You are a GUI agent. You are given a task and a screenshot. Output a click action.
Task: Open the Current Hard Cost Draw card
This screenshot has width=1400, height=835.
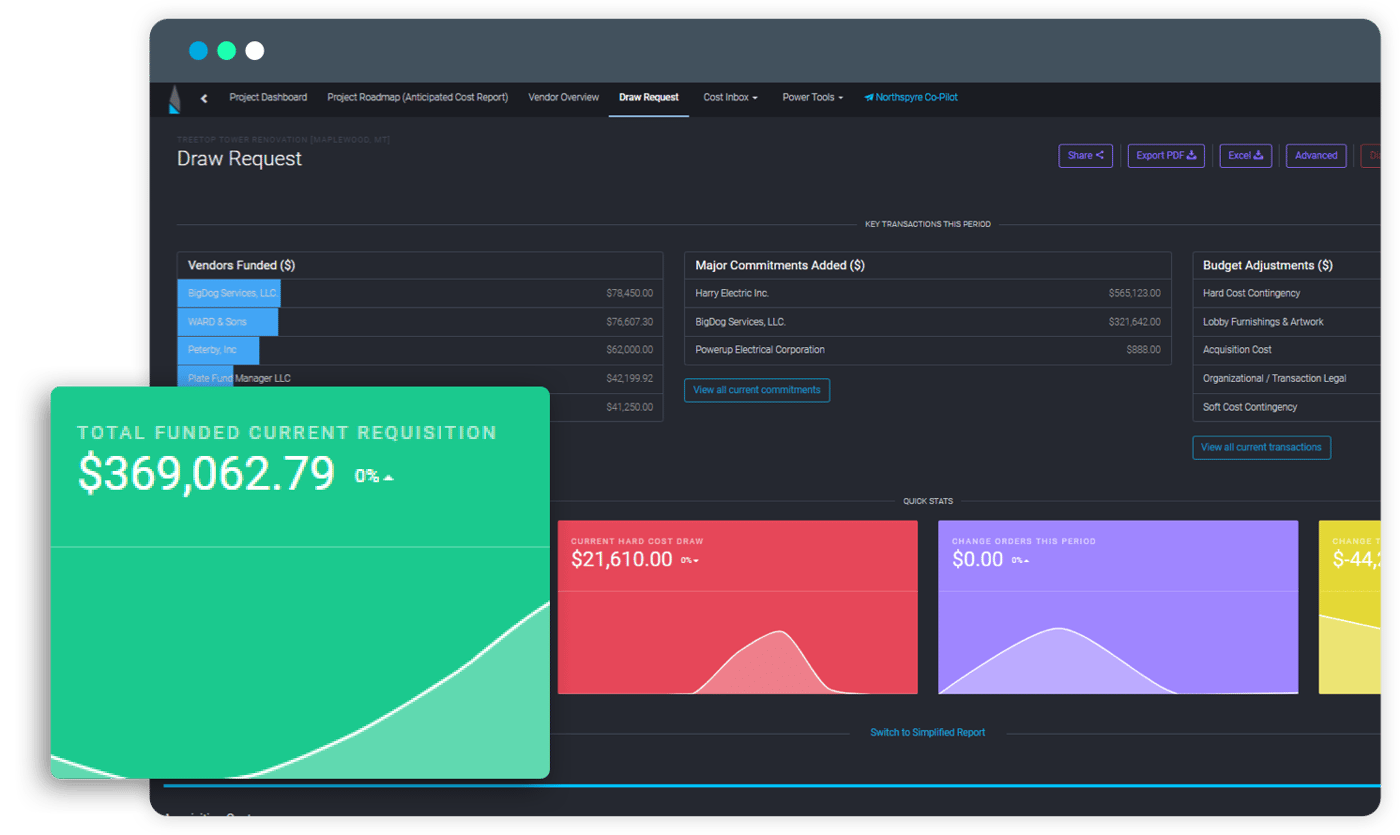coord(737,607)
